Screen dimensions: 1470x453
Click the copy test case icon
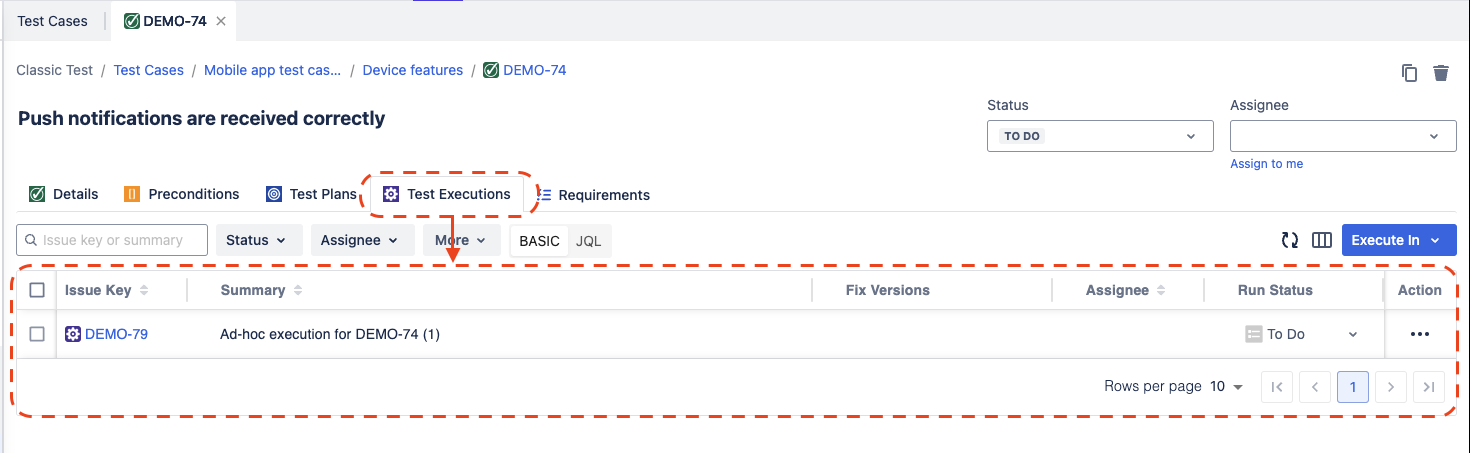coord(1409,73)
